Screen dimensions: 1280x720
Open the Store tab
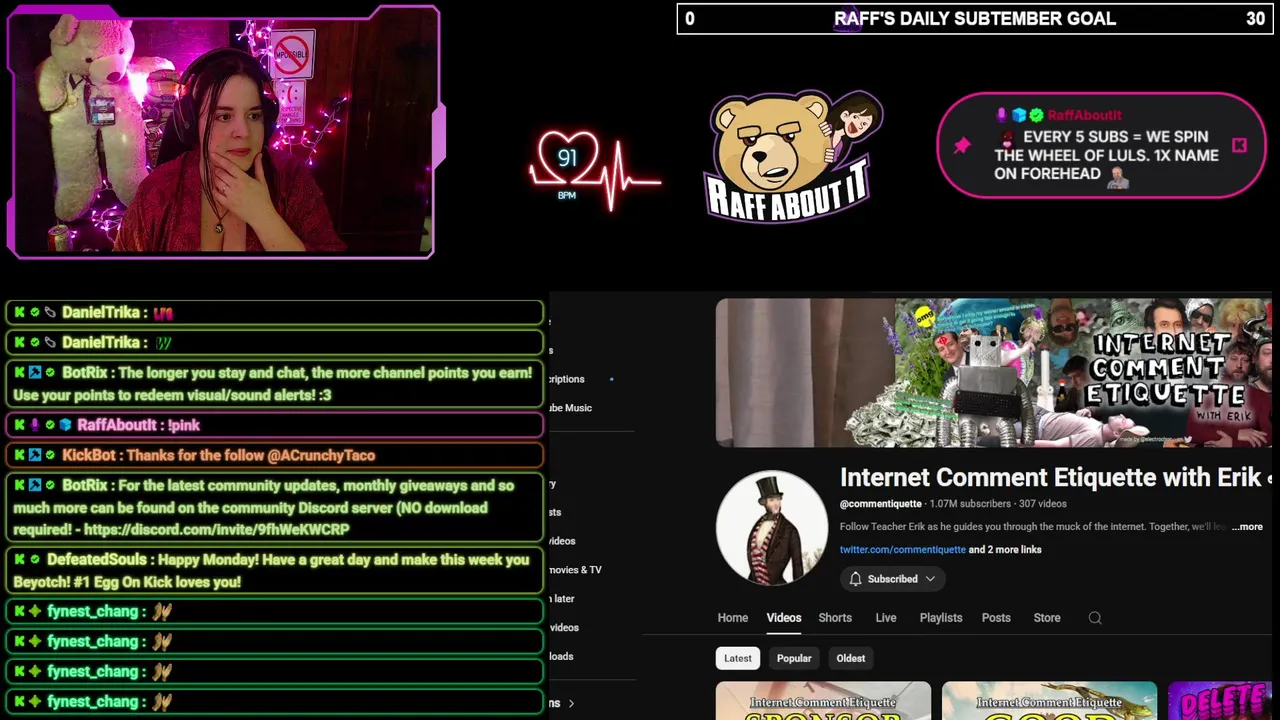click(1047, 618)
